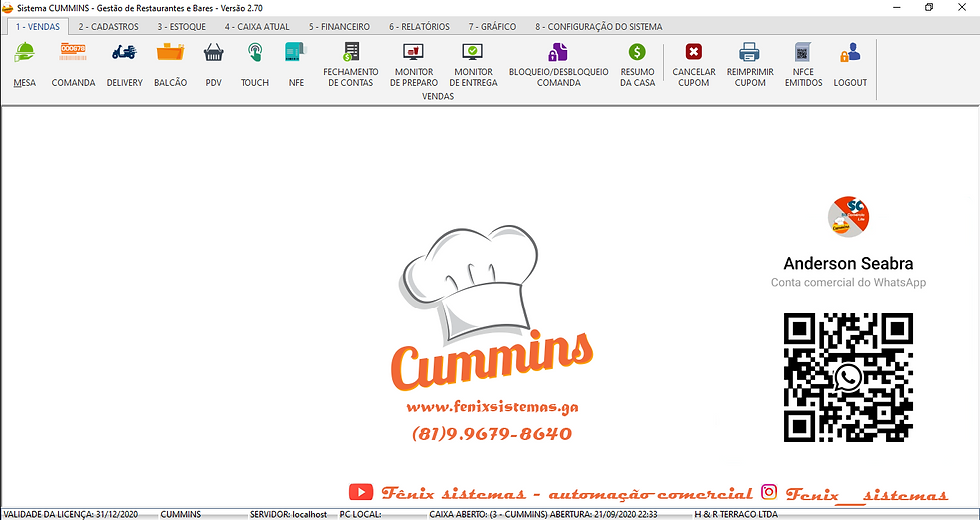Click the Fenix__sistemas Instagram handle
Screen dimensions: 980x520
(866, 494)
